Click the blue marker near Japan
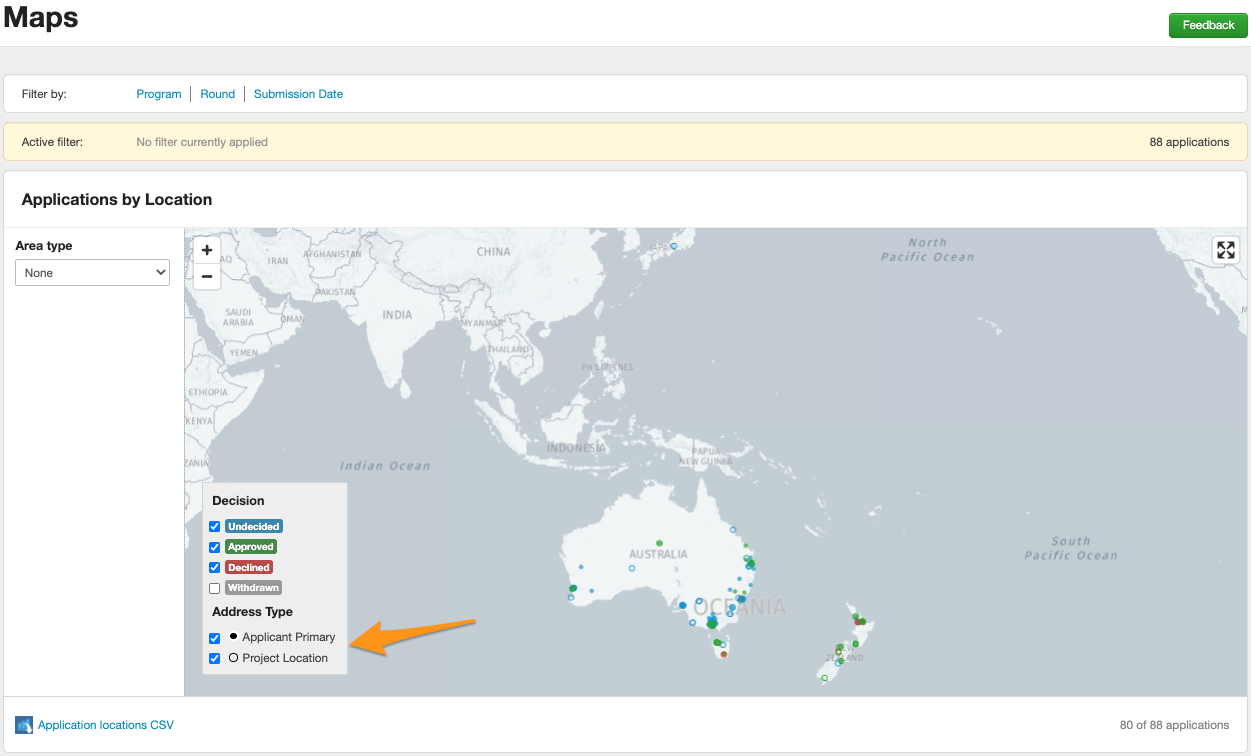 [x=674, y=246]
